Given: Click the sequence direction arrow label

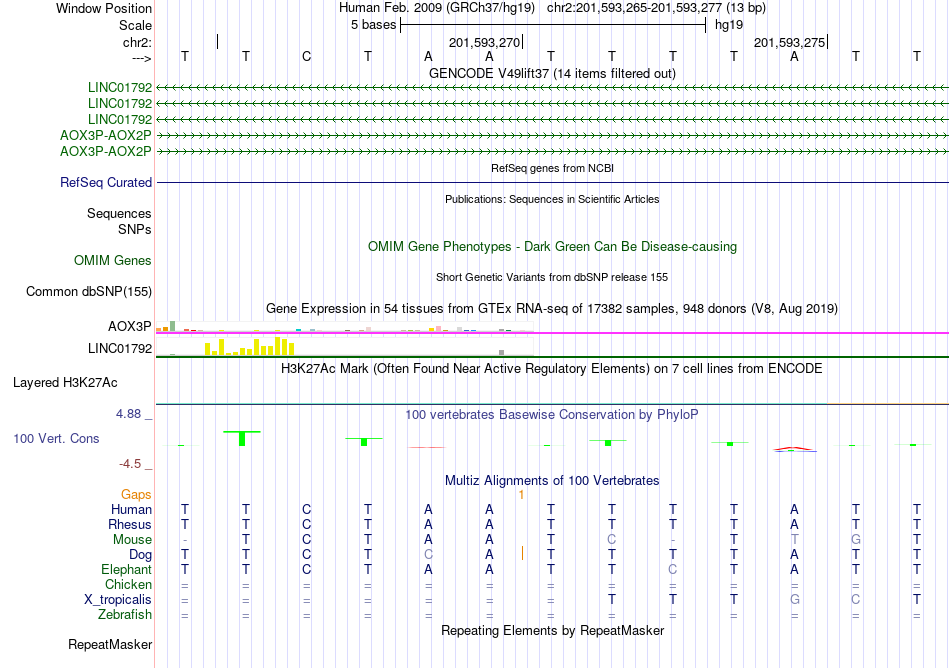Looking at the screenshot, I should click(141, 58).
